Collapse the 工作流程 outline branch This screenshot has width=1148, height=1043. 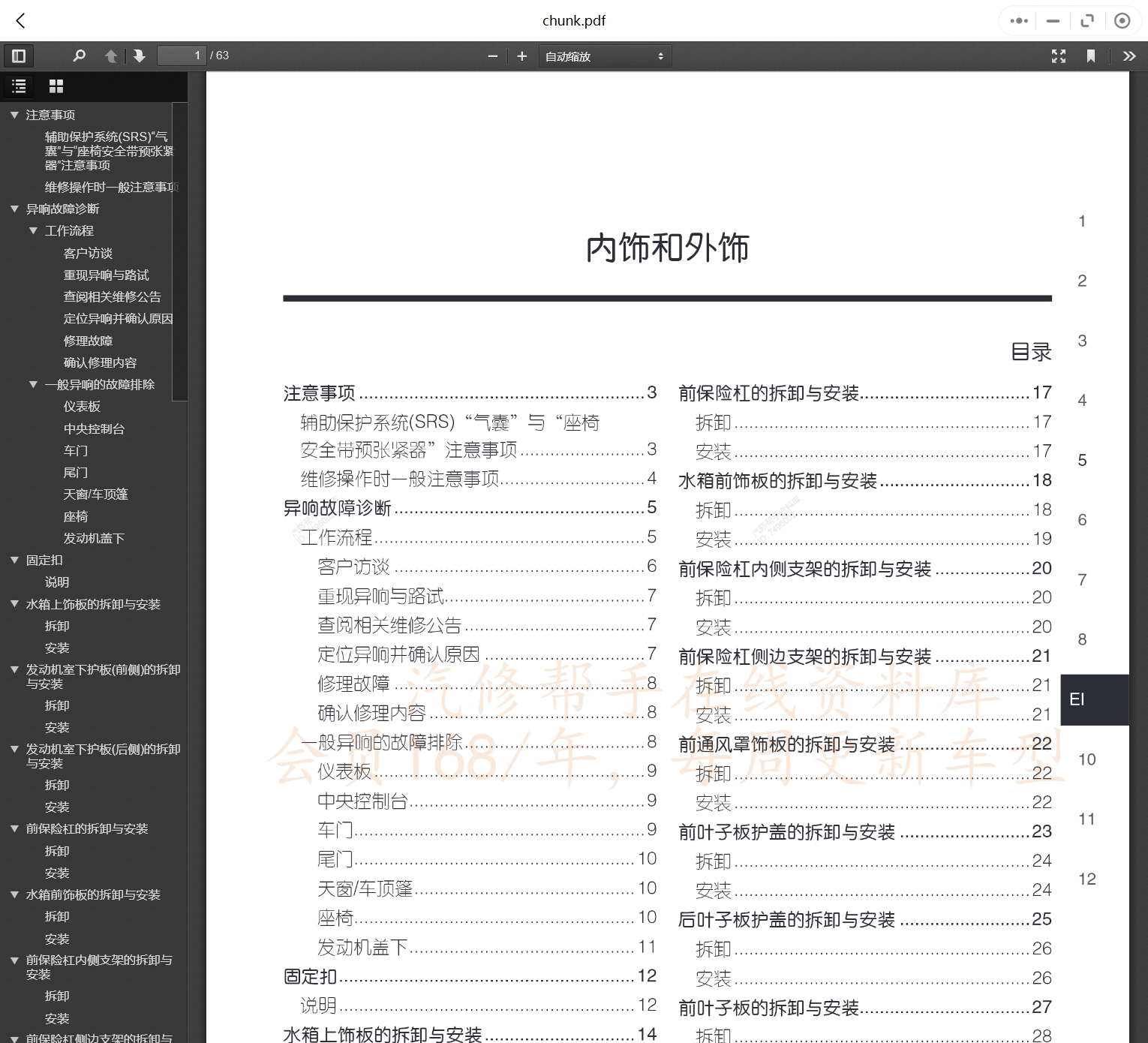(32, 230)
